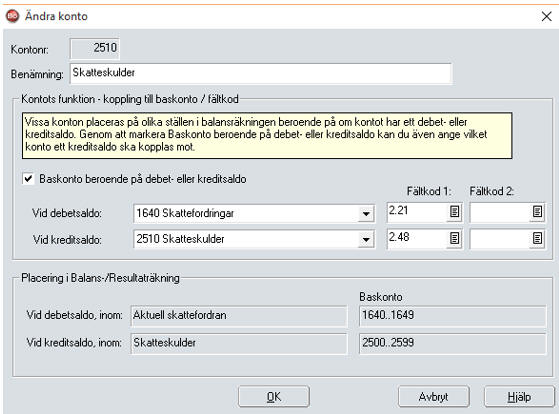Click the Baskonto field showing 1640..1649
The height and width of the screenshot is (414, 559).
click(x=453, y=315)
